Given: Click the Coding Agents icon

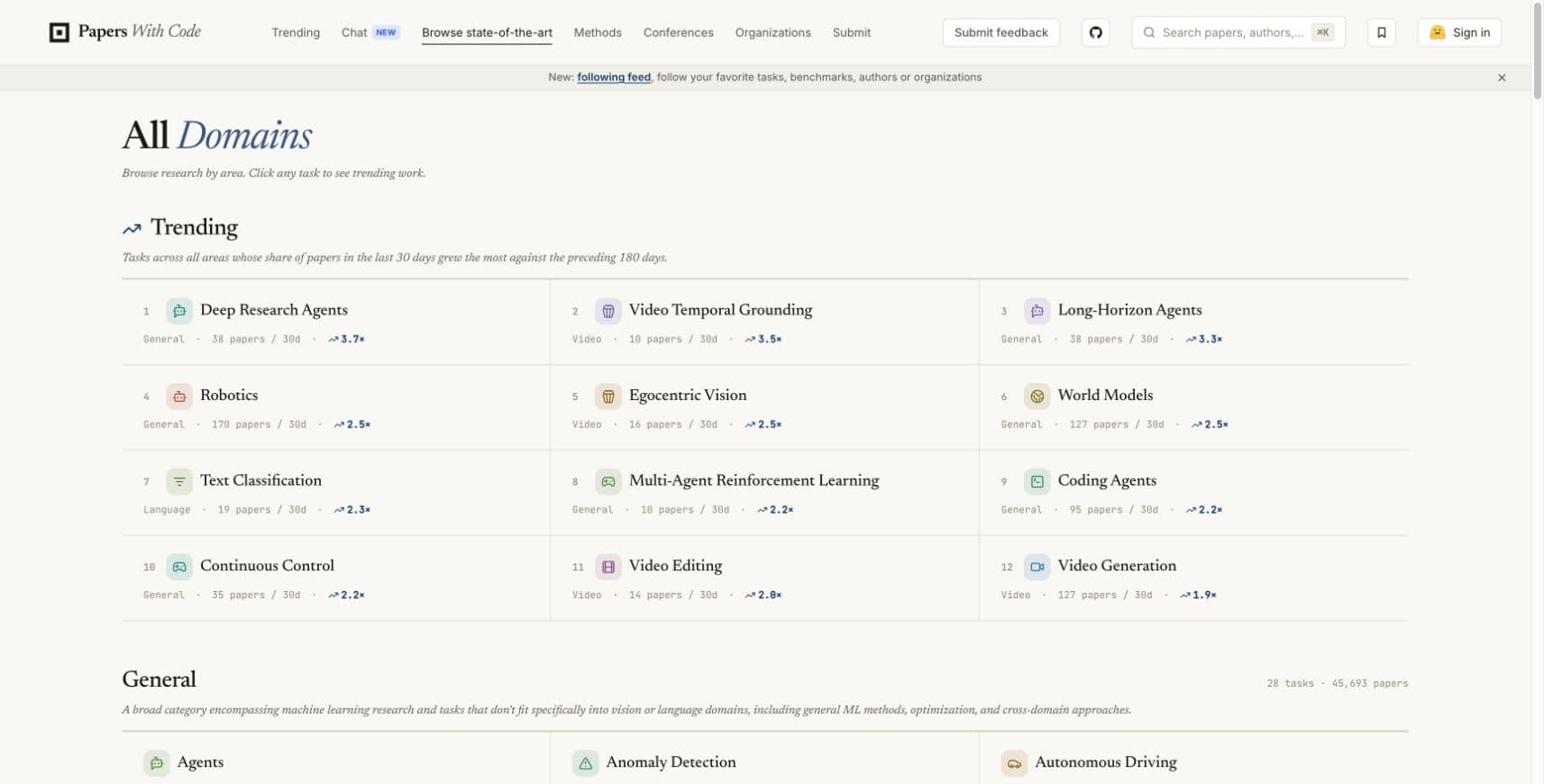Looking at the screenshot, I should tap(1037, 481).
